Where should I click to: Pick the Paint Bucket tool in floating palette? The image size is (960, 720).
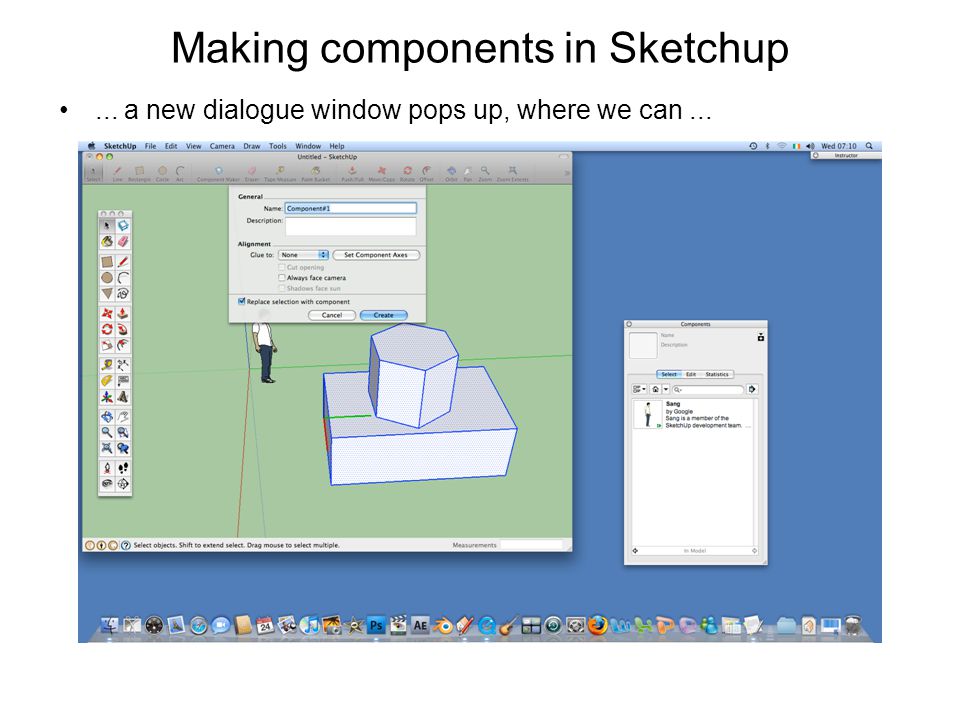[x=107, y=241]
